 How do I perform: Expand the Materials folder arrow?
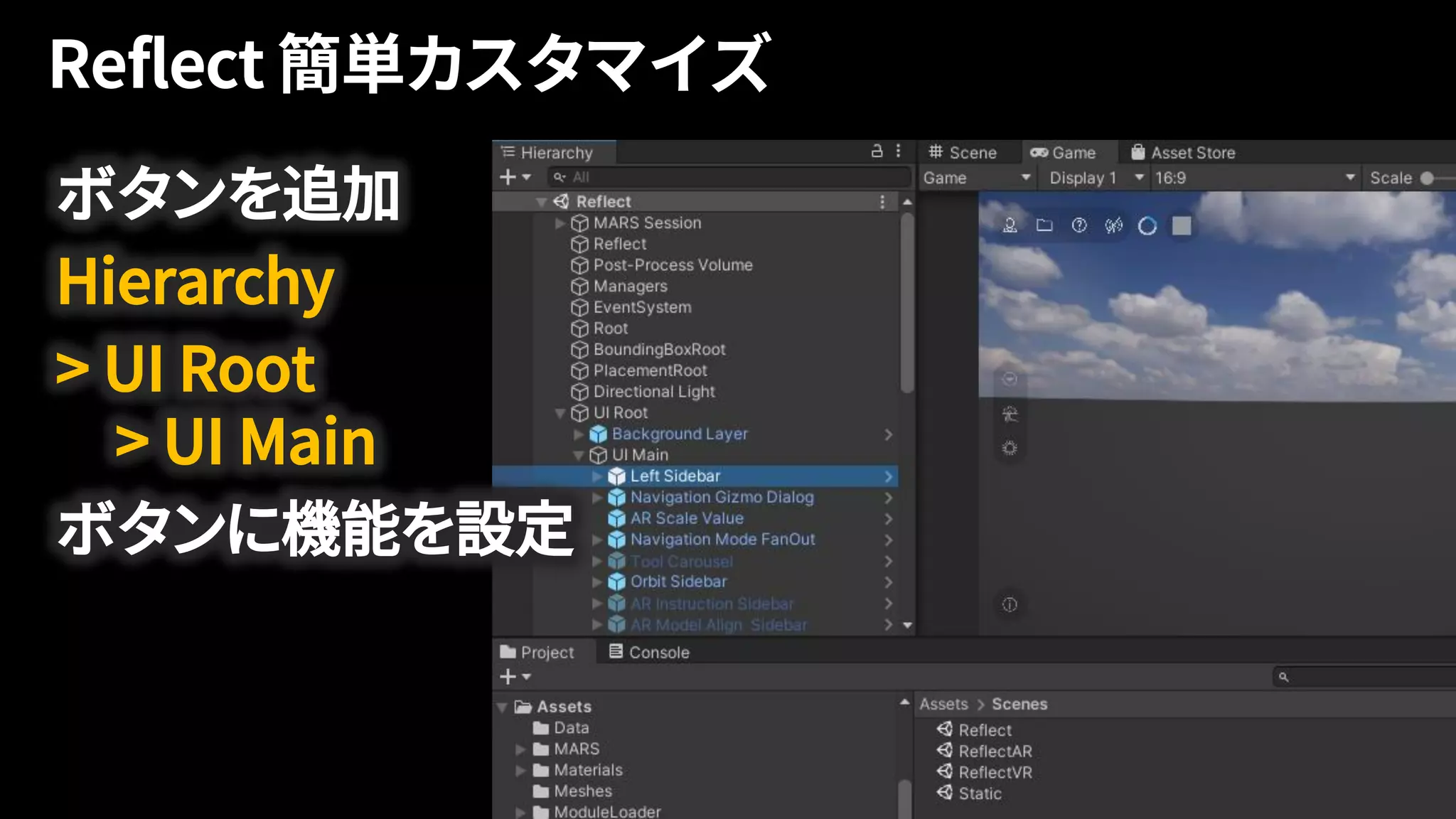click(520, 771)
